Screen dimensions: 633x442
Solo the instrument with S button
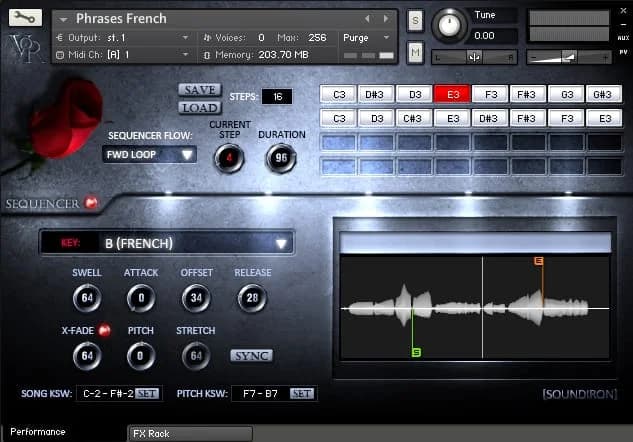[415, 20]
